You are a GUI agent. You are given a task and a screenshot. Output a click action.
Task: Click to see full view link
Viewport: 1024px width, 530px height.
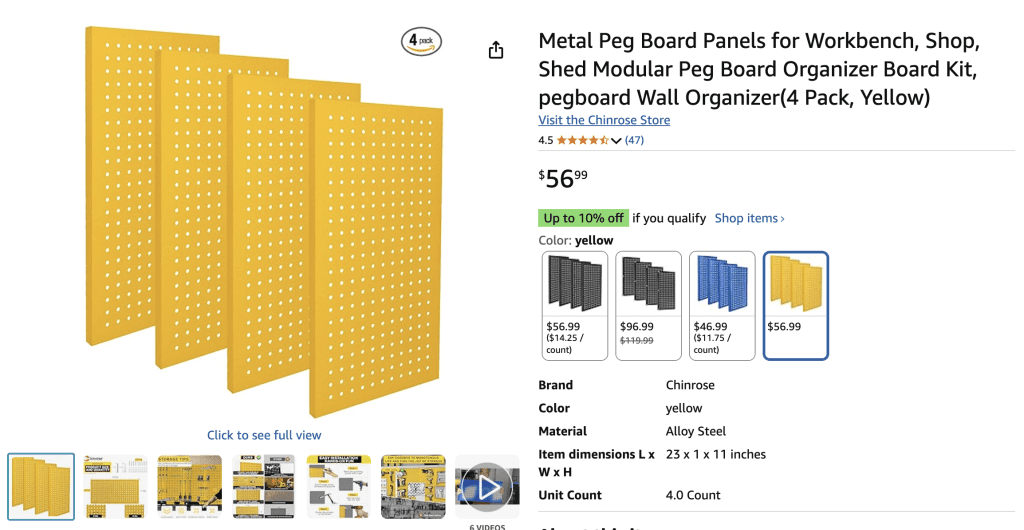coord(264,435)
